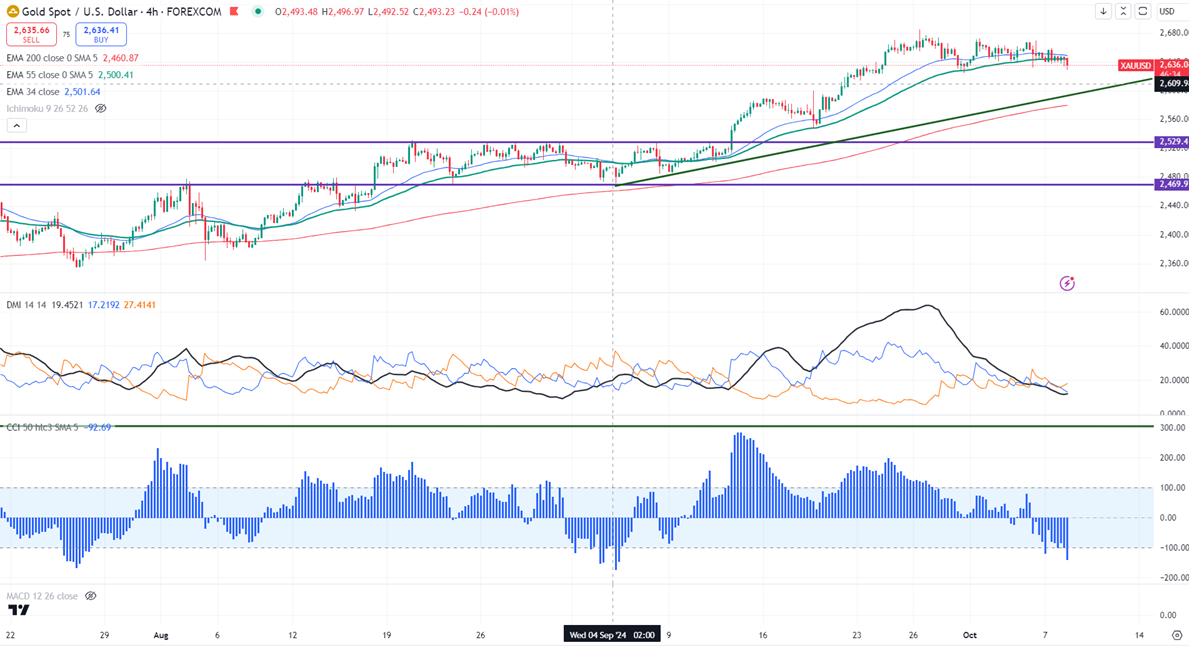Collapse the chart pane with the arrows button
Viewport: 1189px width, 646px height.
1123,11
